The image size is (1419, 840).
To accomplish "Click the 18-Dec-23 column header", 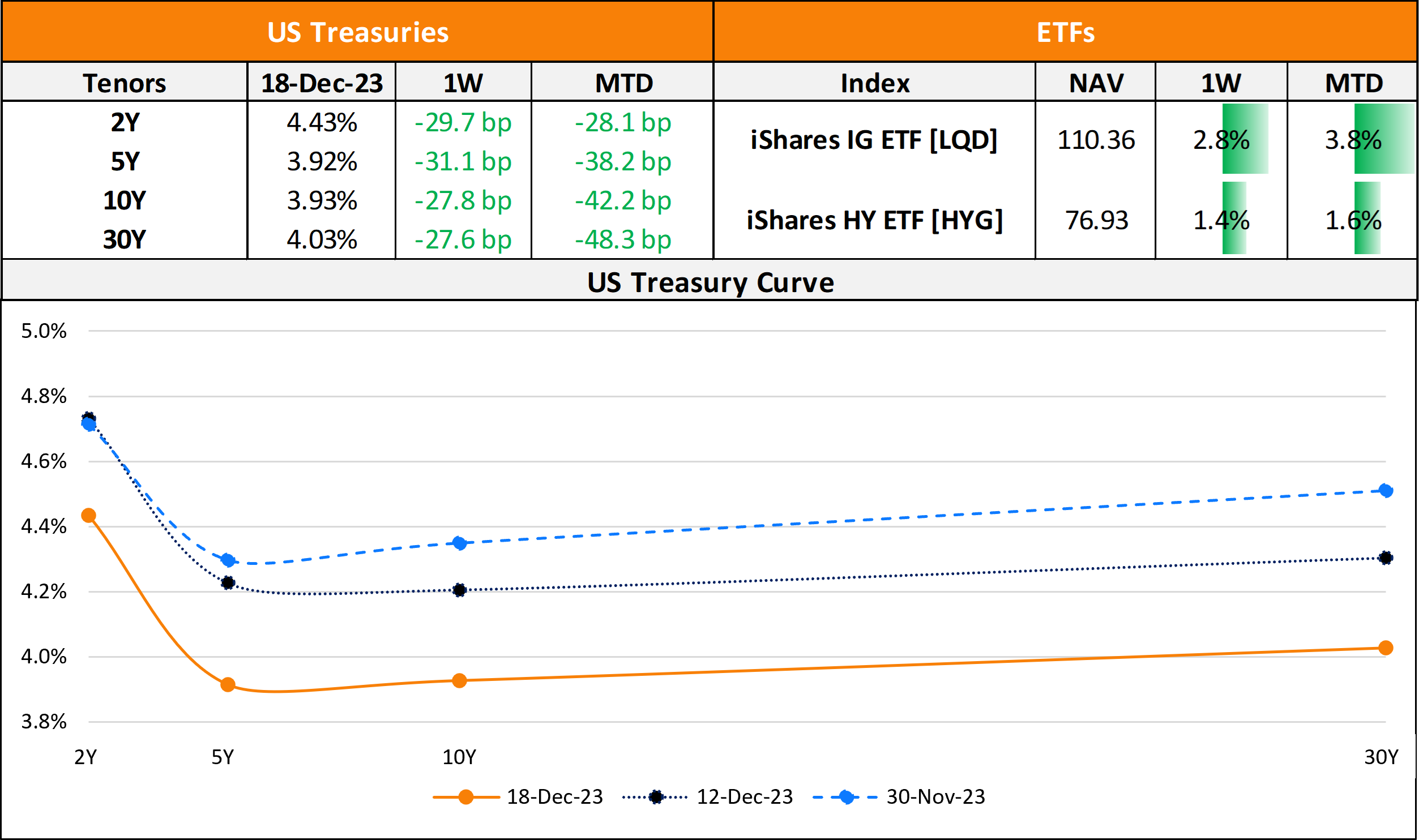I will coord(322,83).
